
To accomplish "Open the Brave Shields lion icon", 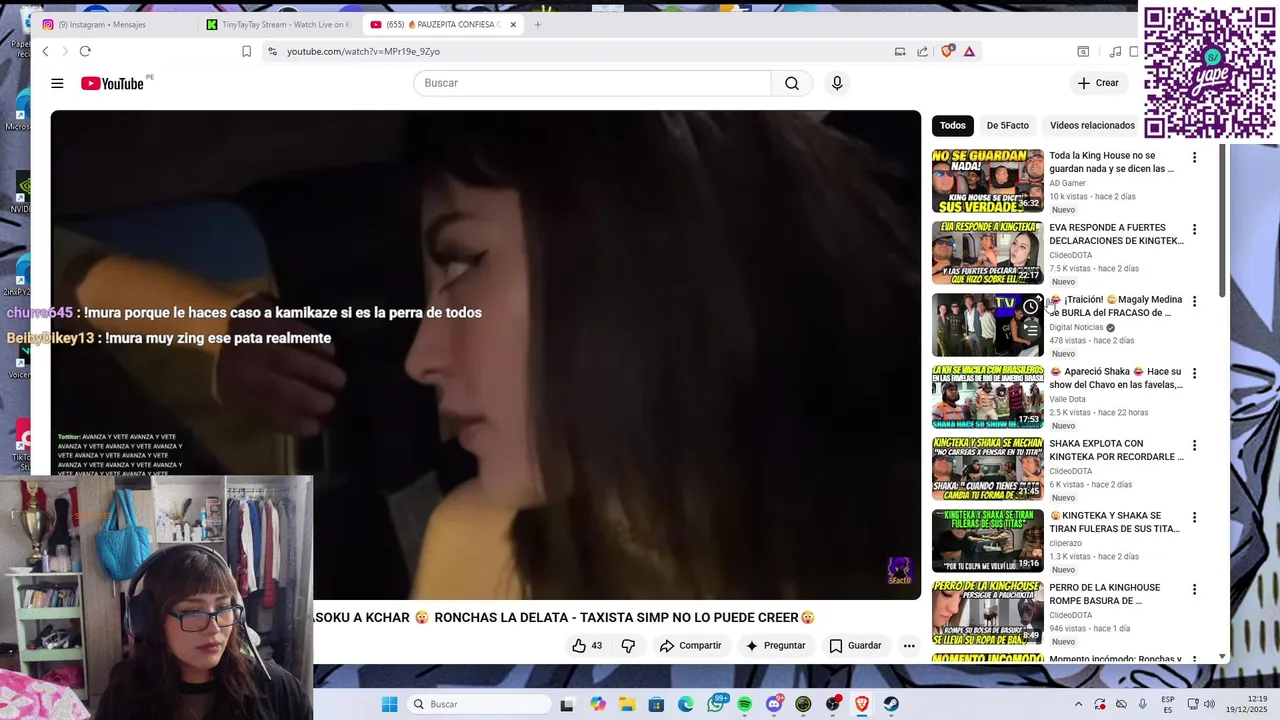I will 947,51.
